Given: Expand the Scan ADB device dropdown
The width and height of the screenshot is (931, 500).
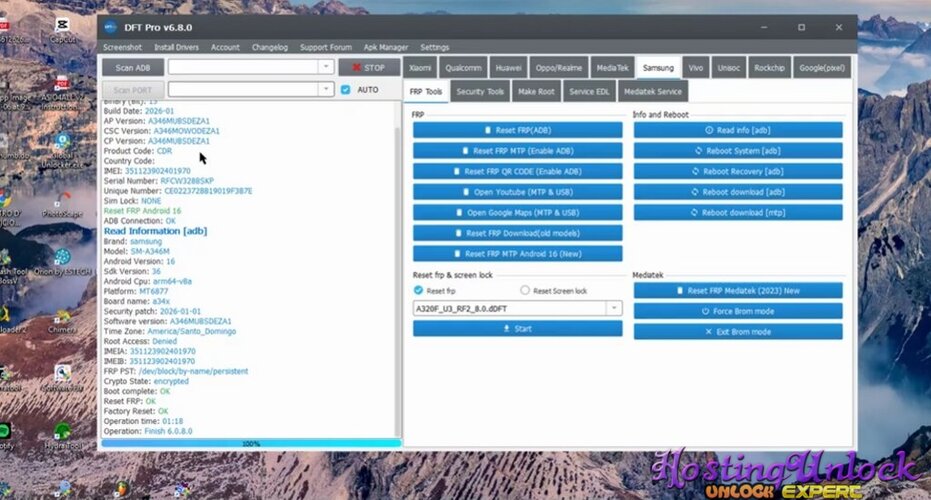Looking at the screenshot, I should [x=325, y=67].
